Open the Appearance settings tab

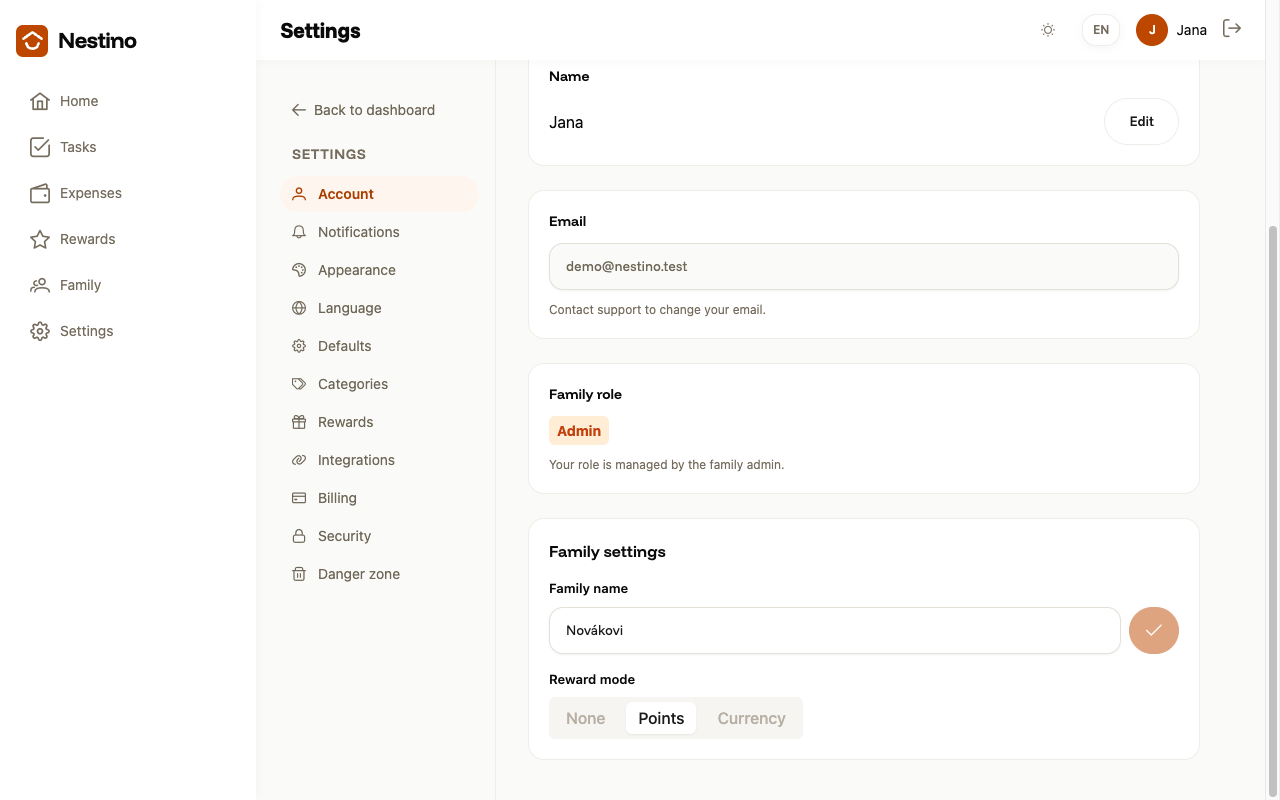click(379, 270)
